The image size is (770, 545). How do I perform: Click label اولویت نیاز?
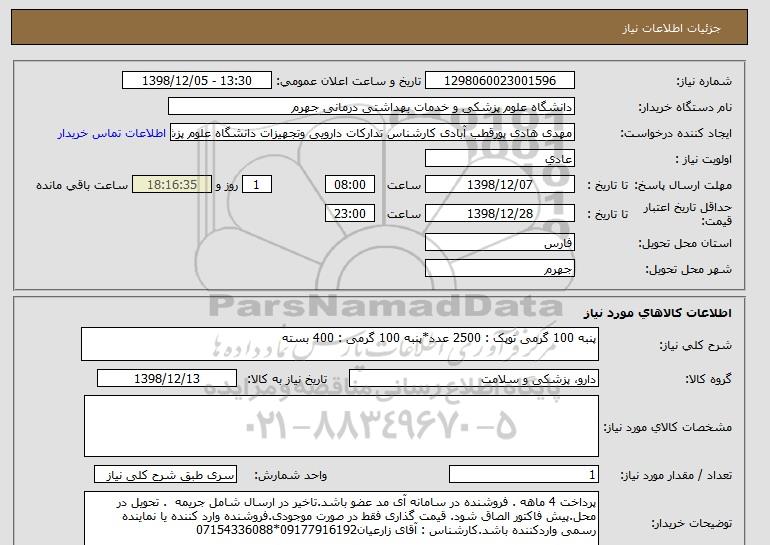pyautogui.click(x=704, y=160)
